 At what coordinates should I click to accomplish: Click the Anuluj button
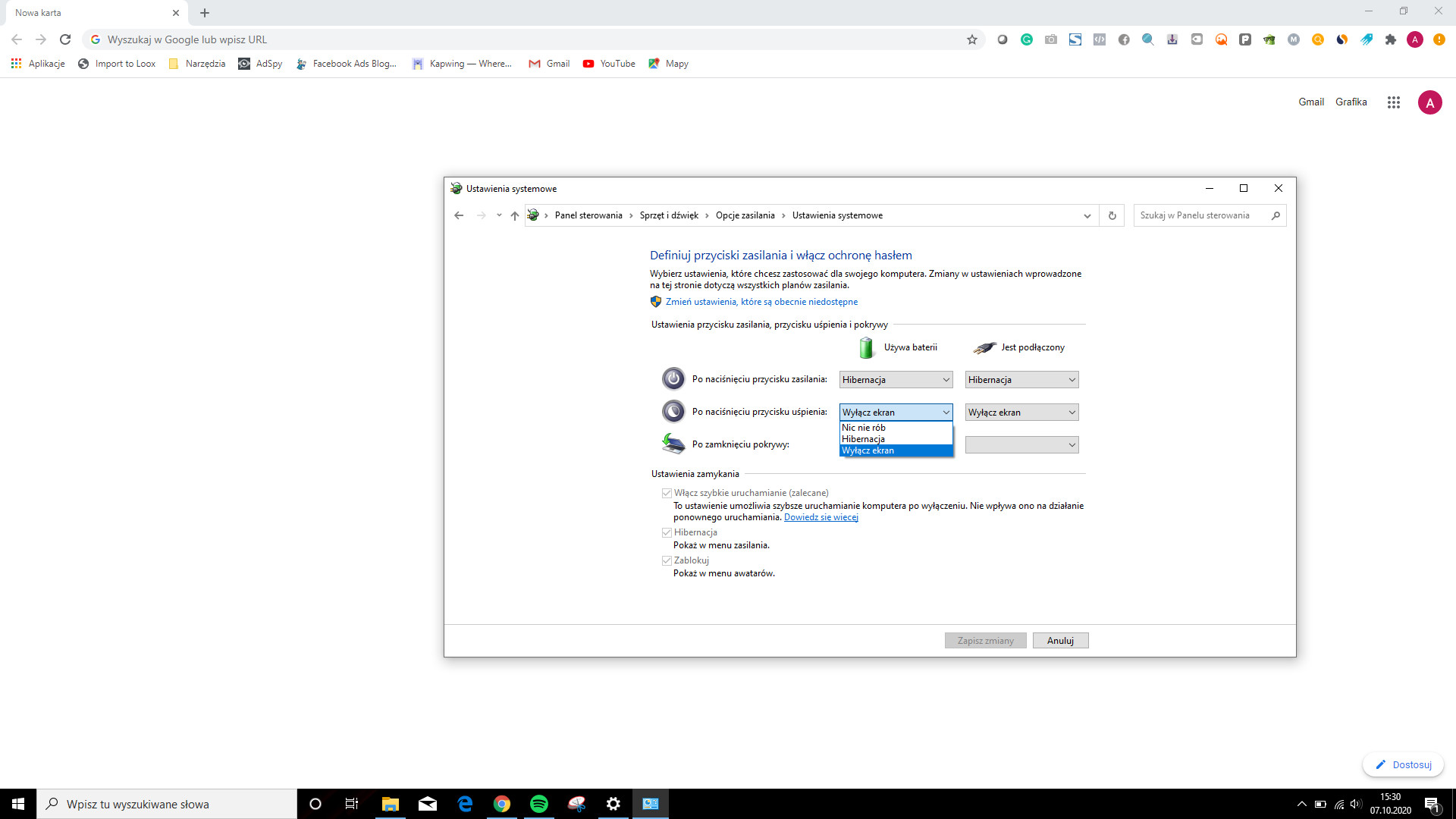(x=1060, y=641)
